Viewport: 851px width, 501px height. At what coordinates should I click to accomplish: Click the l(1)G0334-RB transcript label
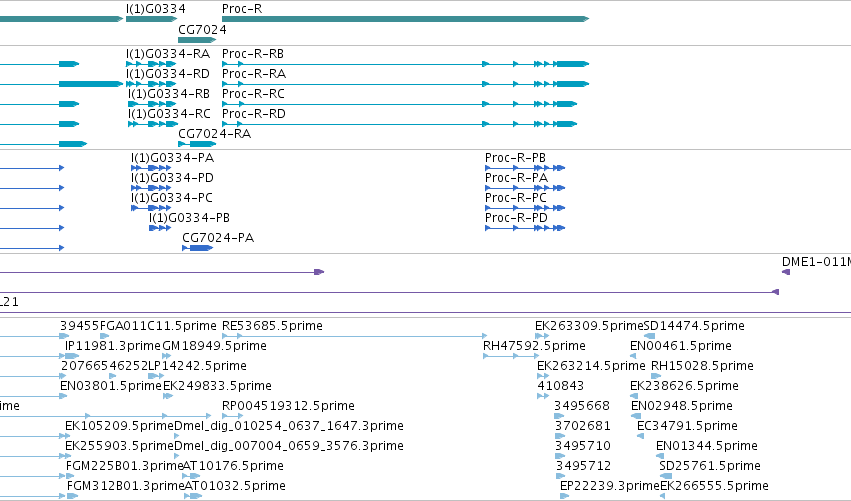(169, 94)
